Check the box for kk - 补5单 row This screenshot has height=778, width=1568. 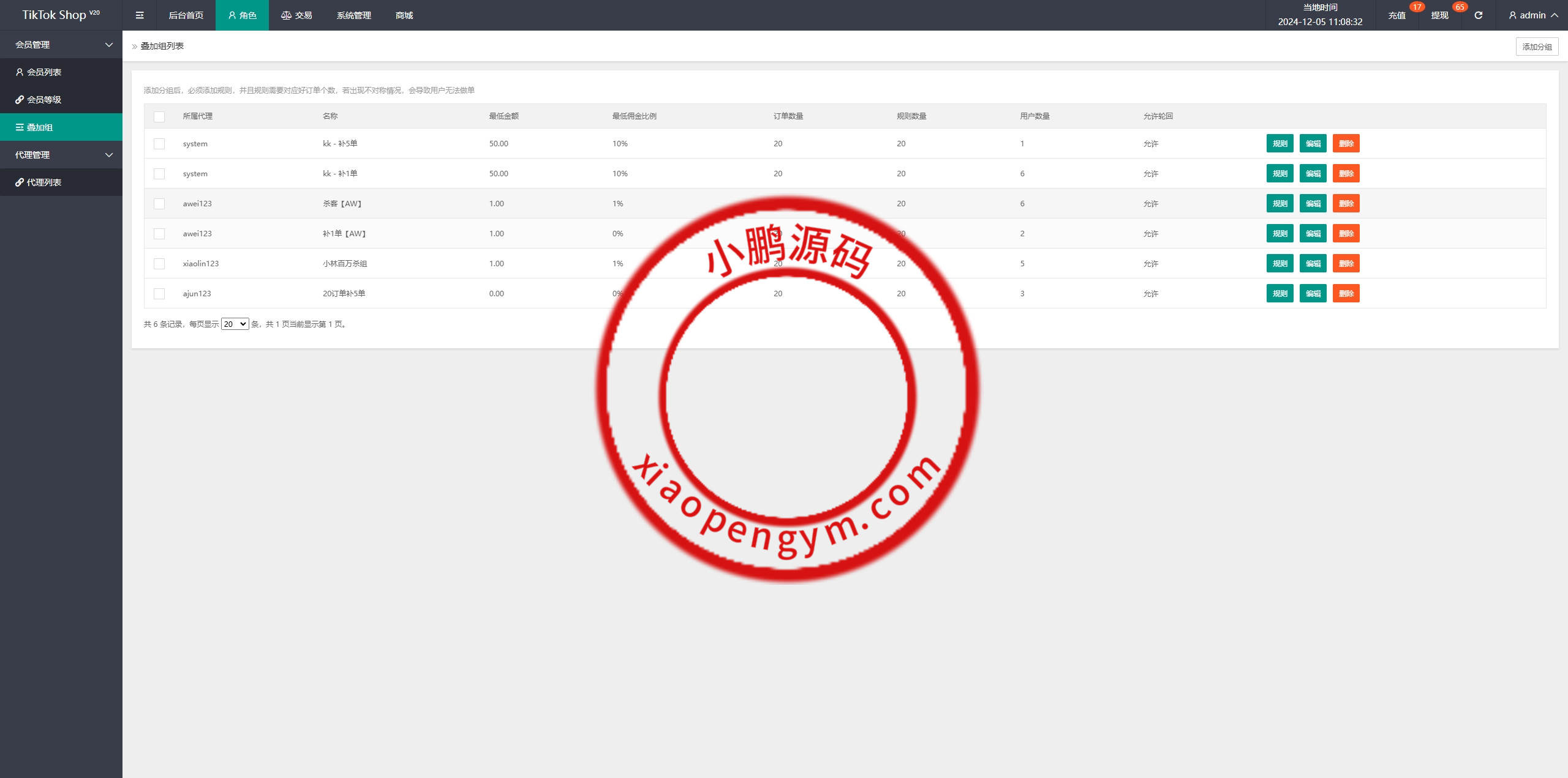point(159,144)
